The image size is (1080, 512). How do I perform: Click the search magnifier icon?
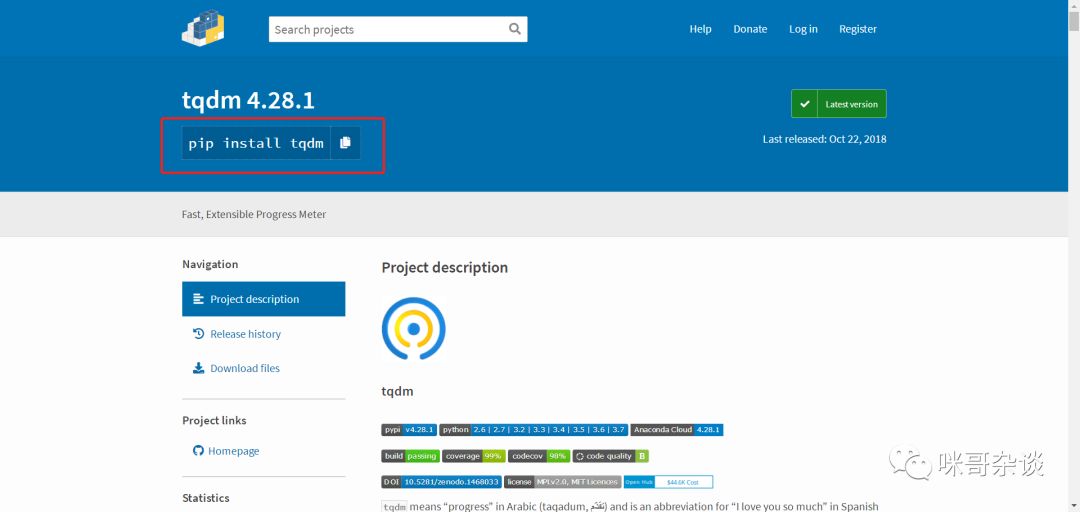(515, 29)
